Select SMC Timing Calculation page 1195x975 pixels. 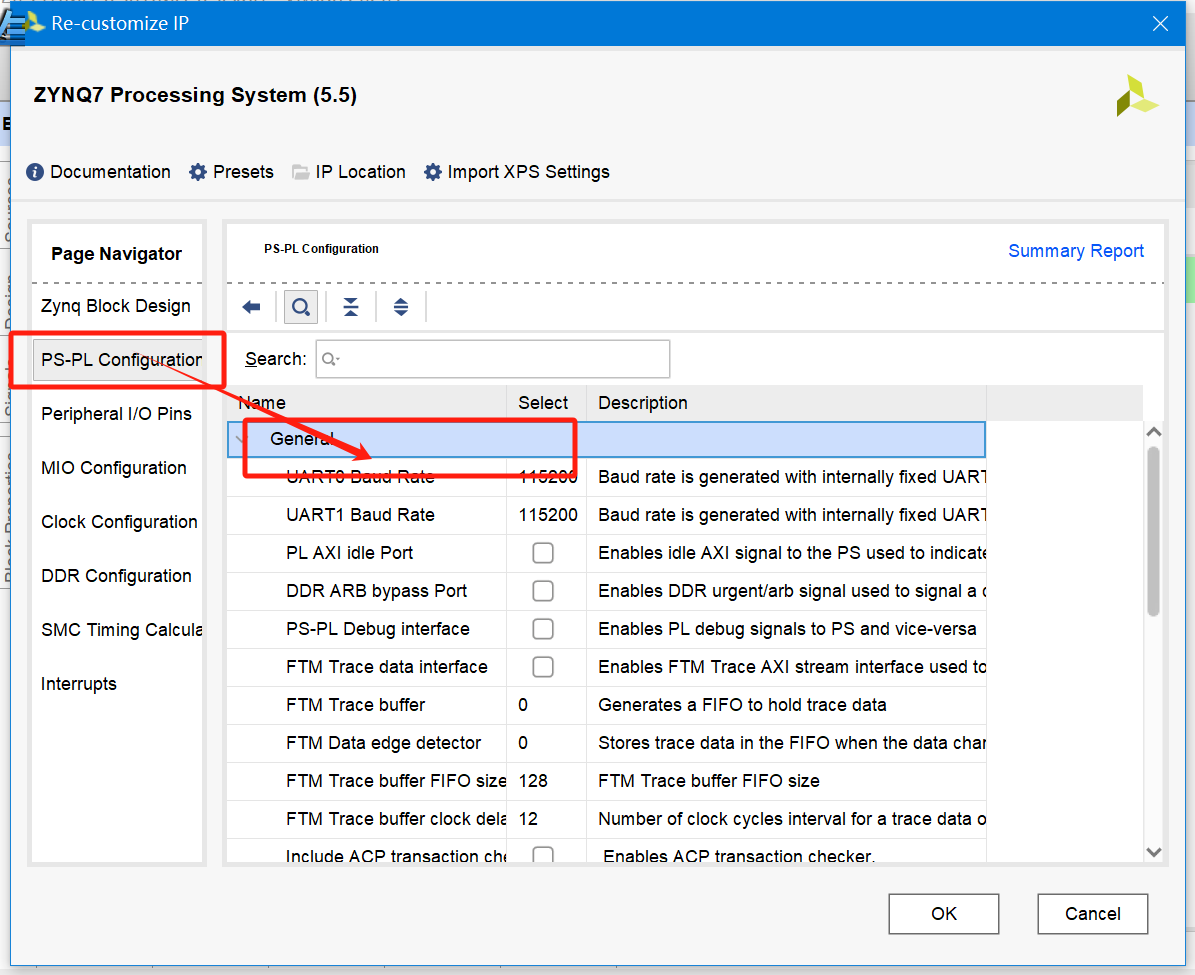click(121, 630)
